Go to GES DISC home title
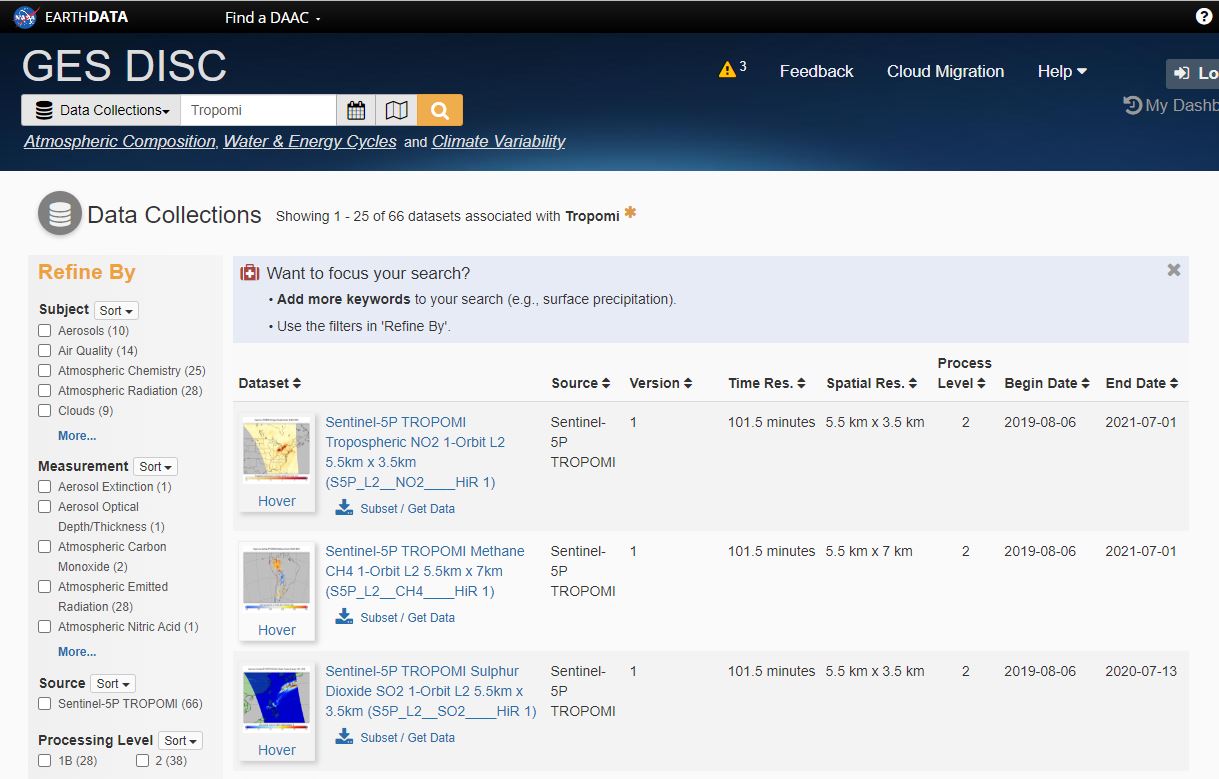 [124, 66]
